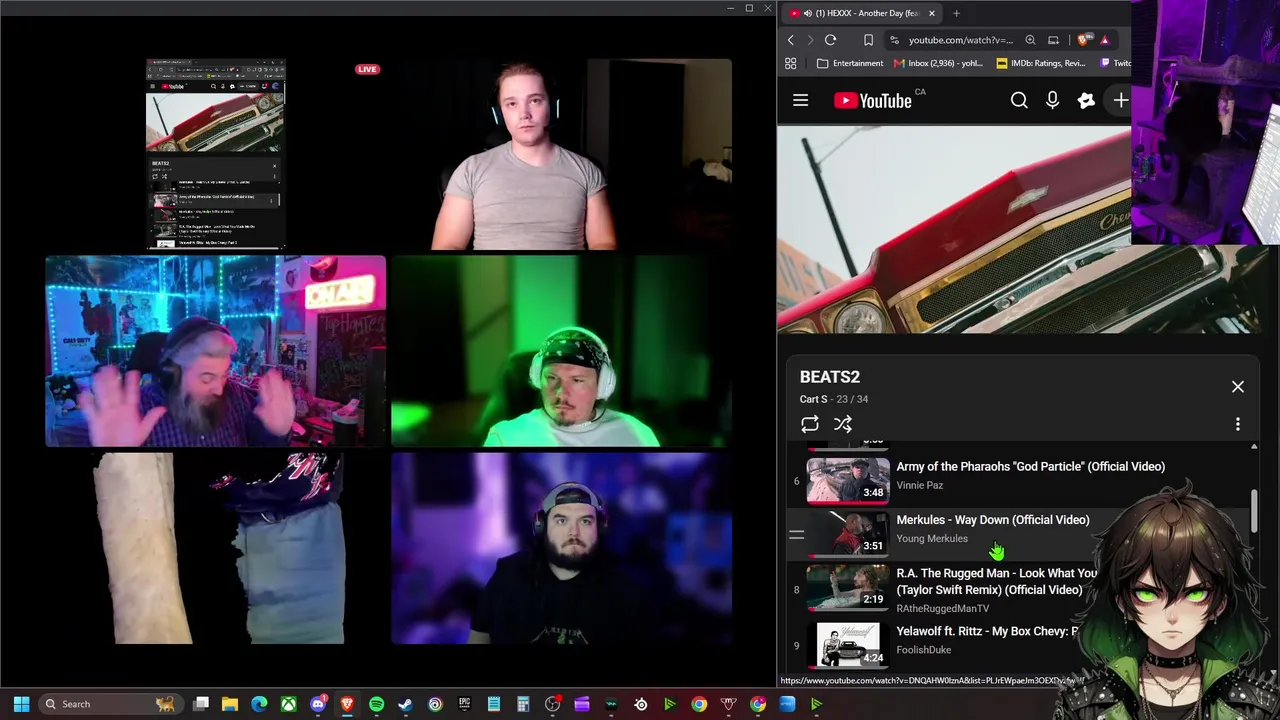Click the red LIVE badge
Viewport: 1280px width, 720px height.
(367, 69)
